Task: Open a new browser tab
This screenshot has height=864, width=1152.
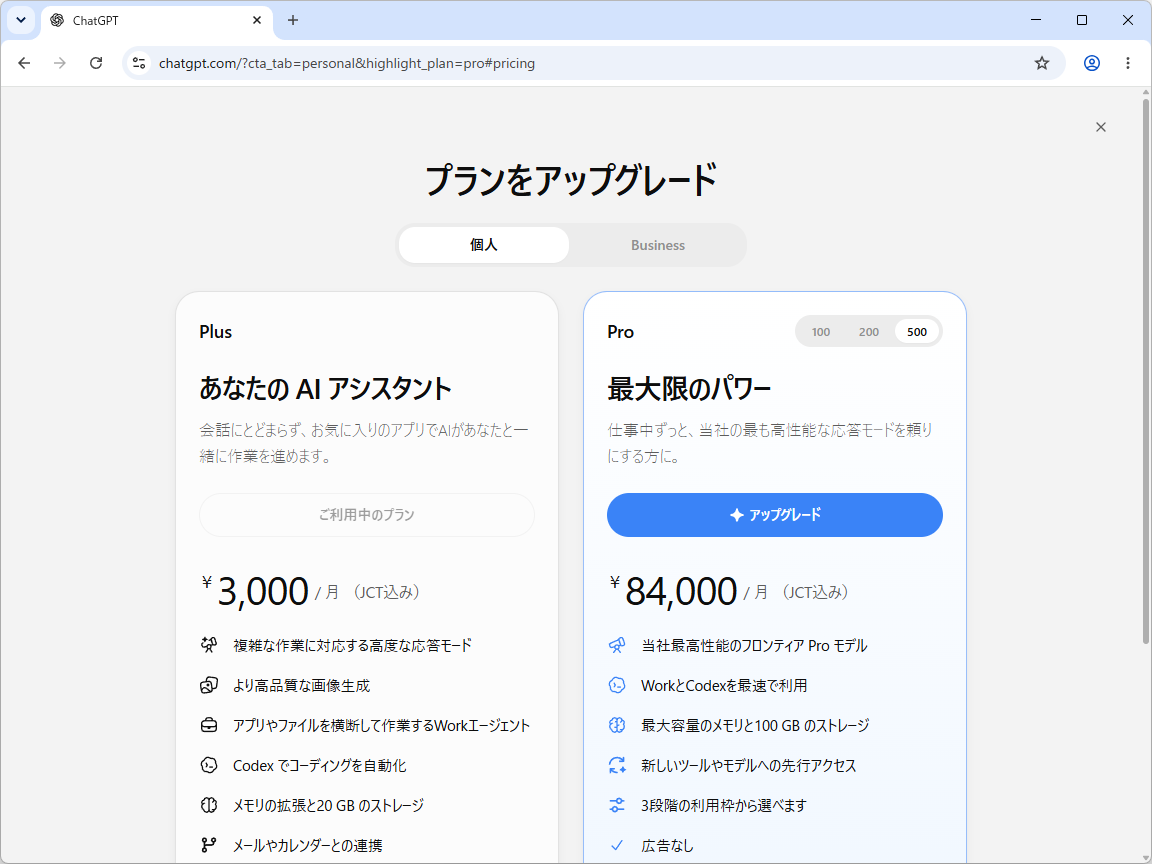Action: point(292,20)
